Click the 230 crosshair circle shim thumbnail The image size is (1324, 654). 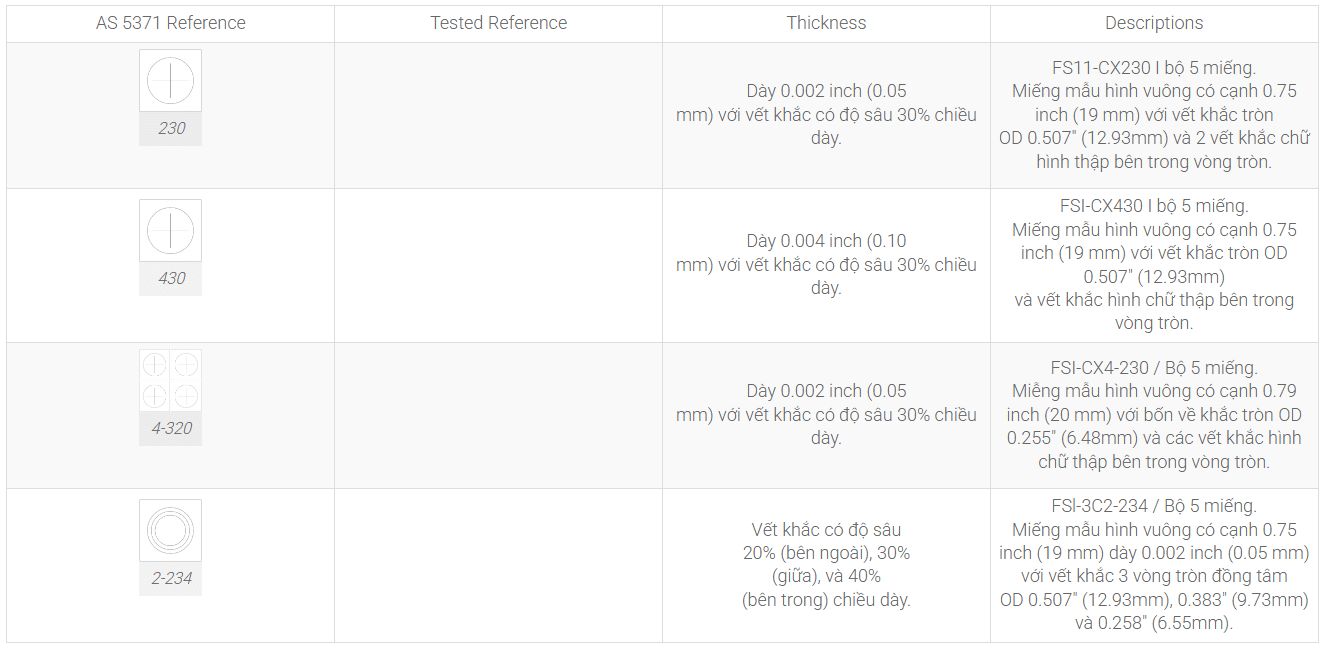tap(170, 80)
